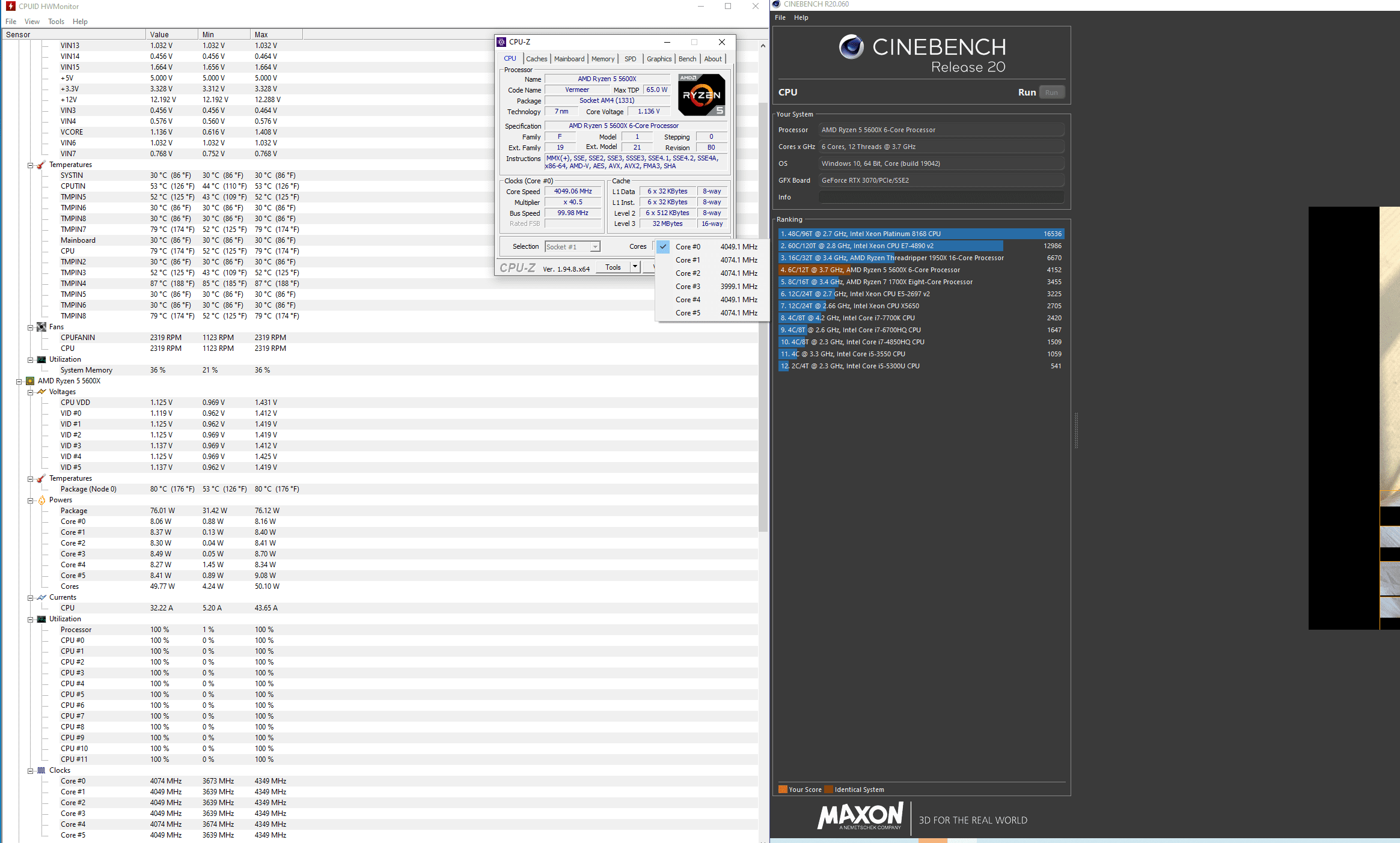This screenshot has height=843, width=1400.
Task: Collapse the Currents tree node
Action: tap(30, 598)
